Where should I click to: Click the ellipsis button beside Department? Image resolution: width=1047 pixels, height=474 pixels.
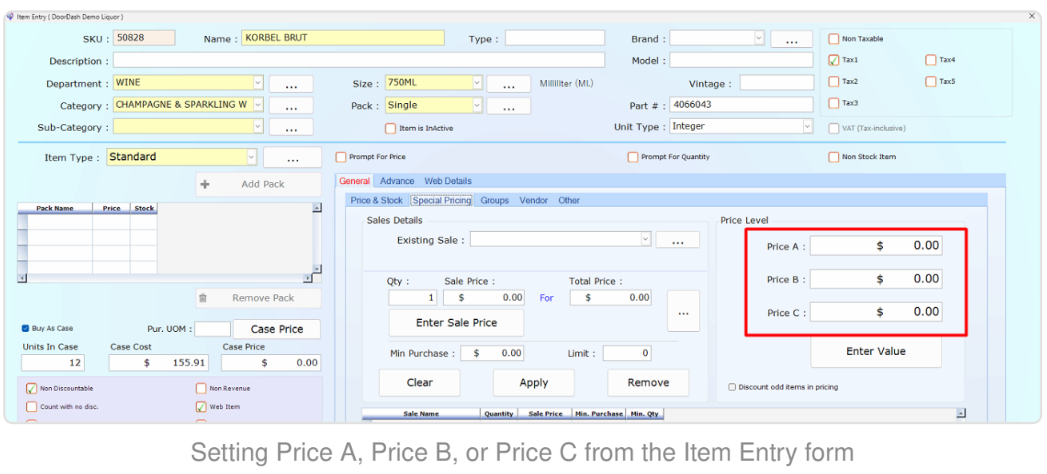pos(291,84)
